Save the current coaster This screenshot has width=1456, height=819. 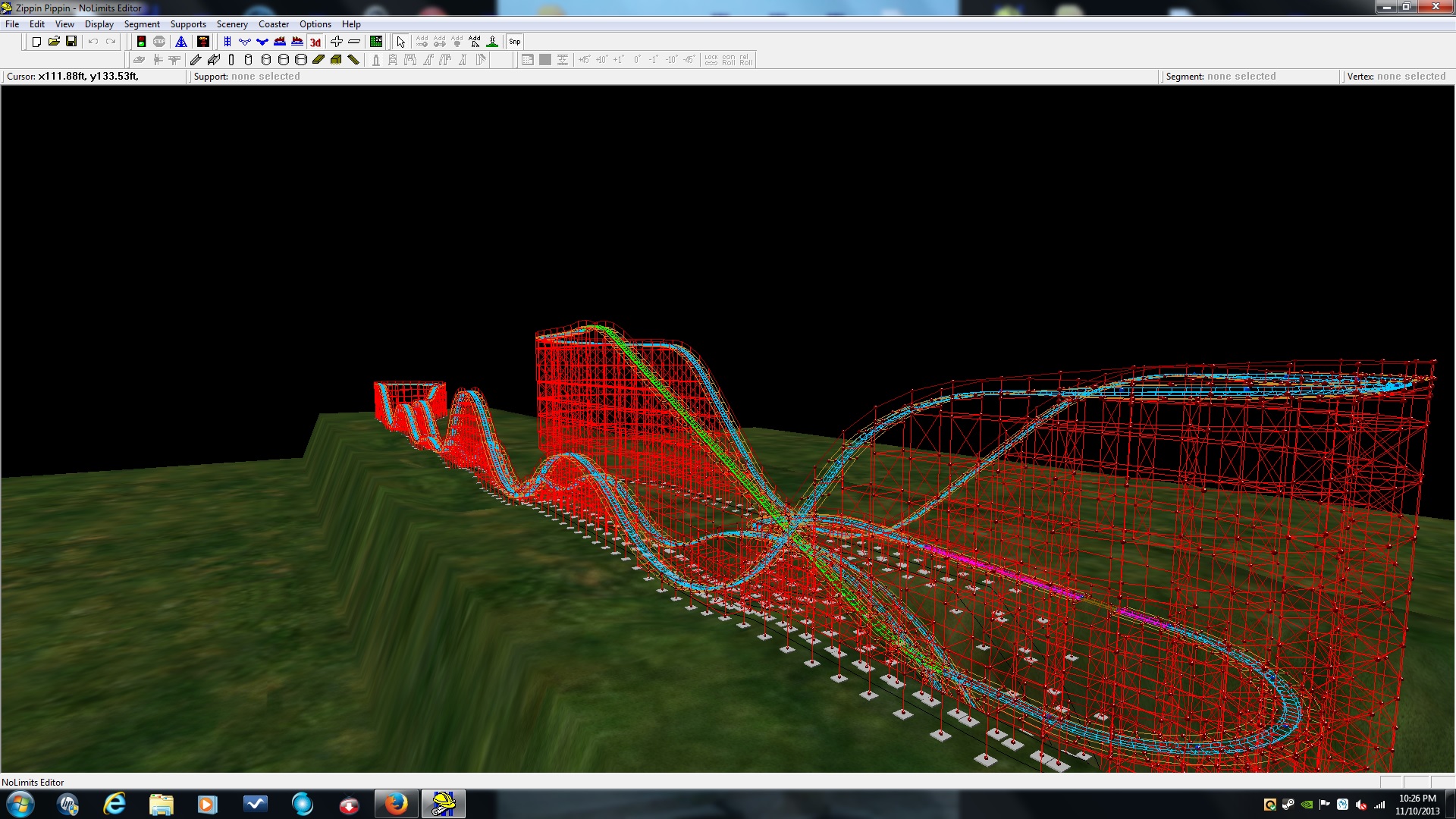click(x=71, y=42)
